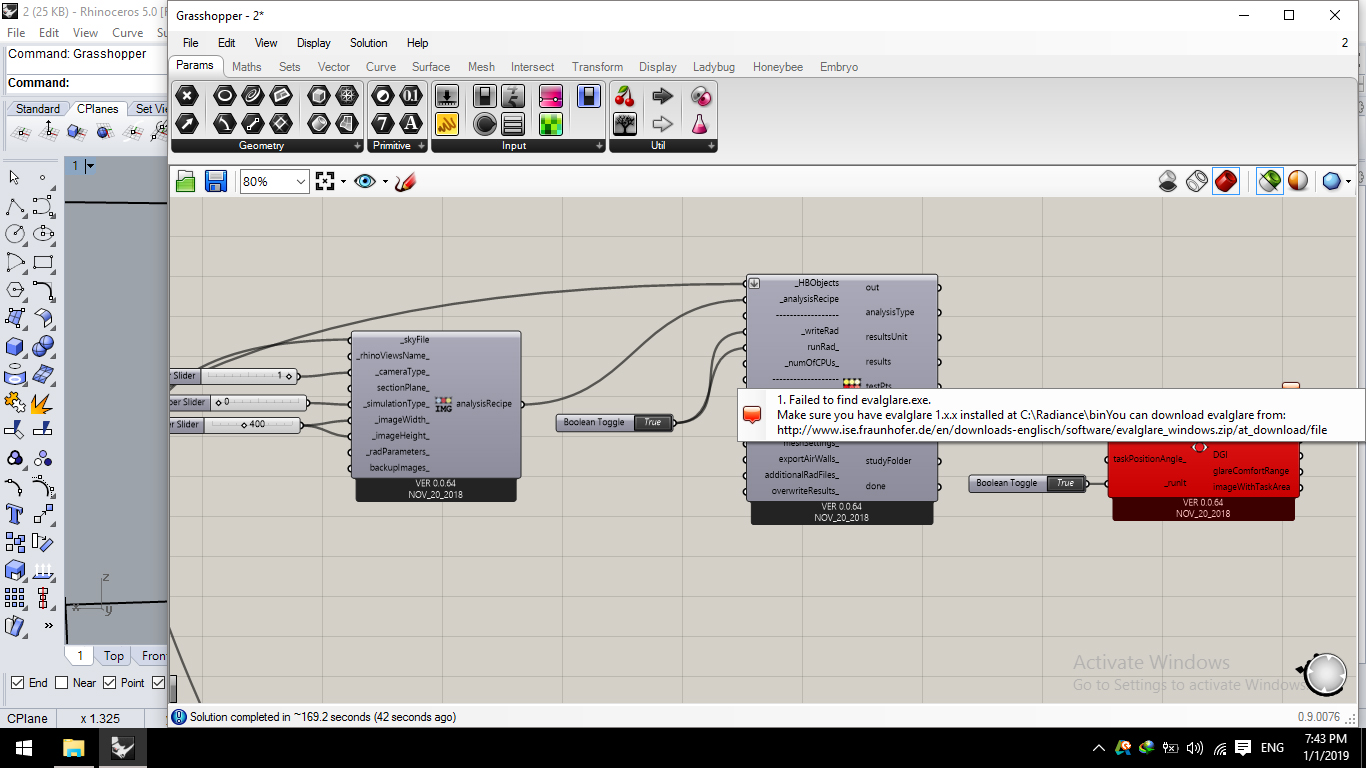1366x768 pixels.
Task: Toggle the Boolean Toggle wired to _runIt
Action: click(x=1027, y=484)
